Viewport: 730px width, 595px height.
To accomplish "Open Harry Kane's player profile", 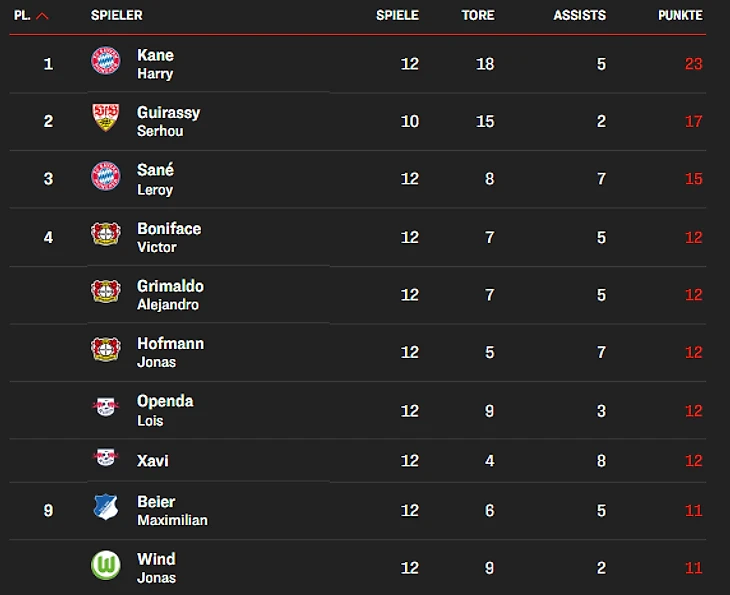I will (155, 64).
